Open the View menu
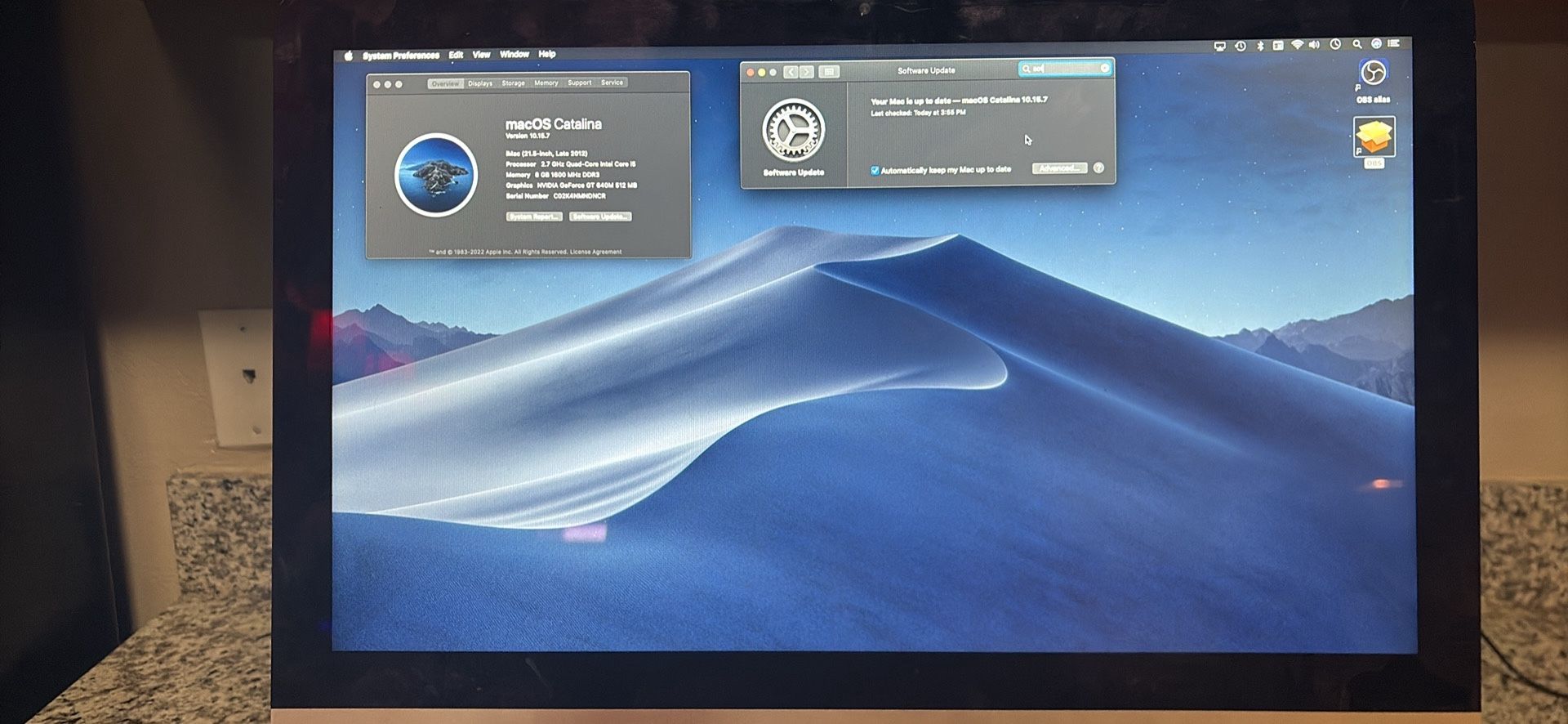1568x724 pixels. [481, 55]
